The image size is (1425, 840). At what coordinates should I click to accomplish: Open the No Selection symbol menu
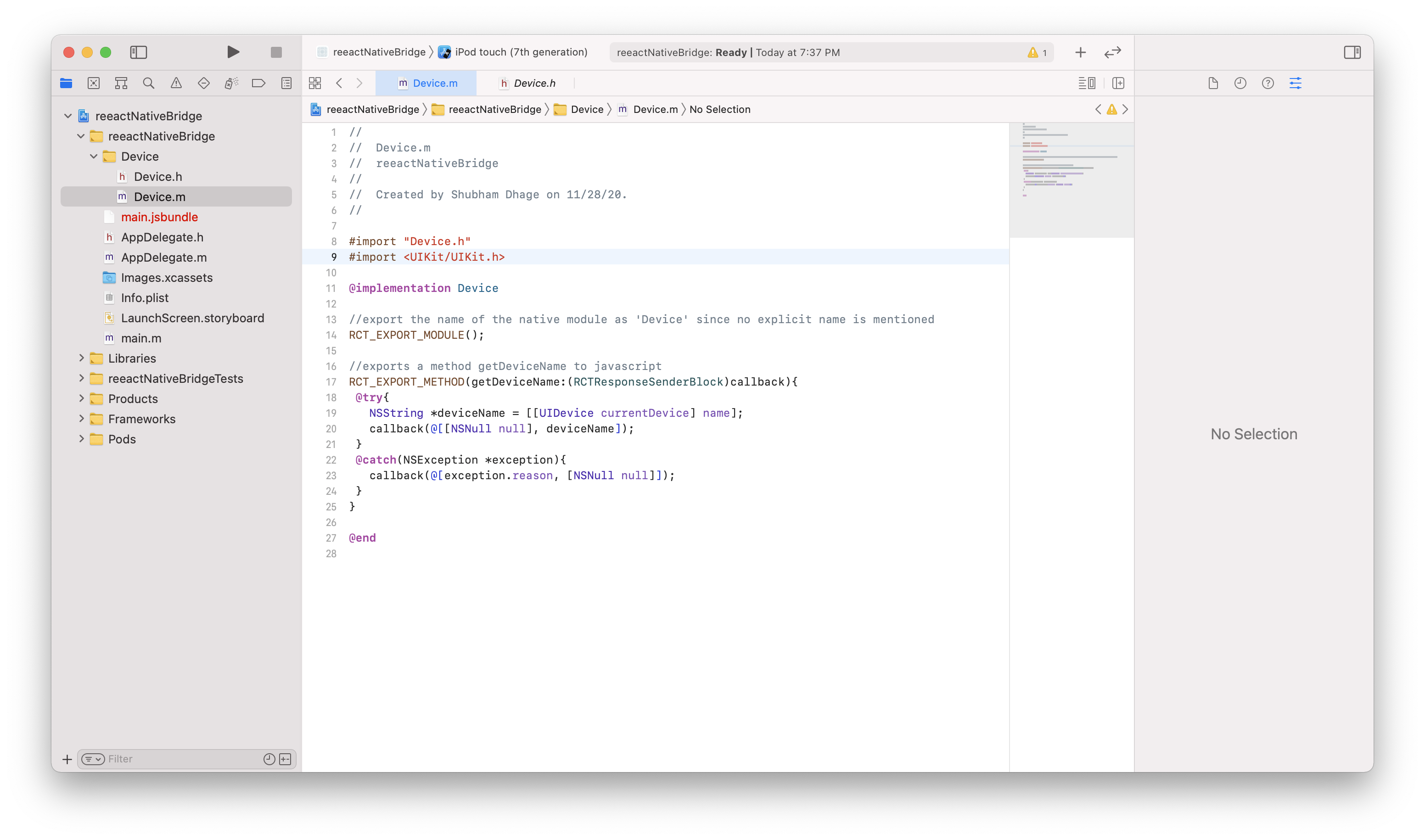(x=719, y=109)
